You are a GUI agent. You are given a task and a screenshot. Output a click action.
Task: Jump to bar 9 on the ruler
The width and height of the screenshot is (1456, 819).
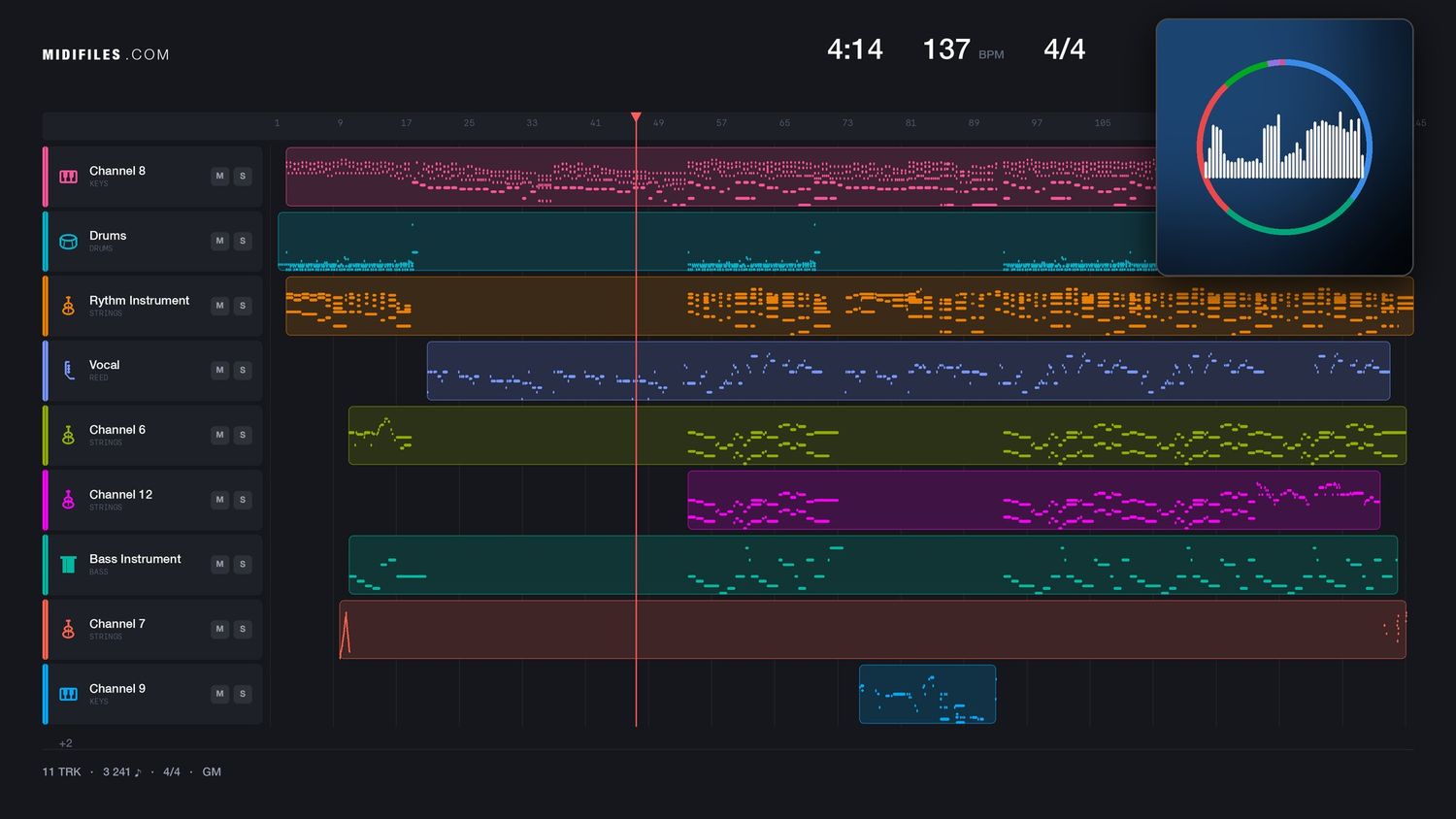340,123
